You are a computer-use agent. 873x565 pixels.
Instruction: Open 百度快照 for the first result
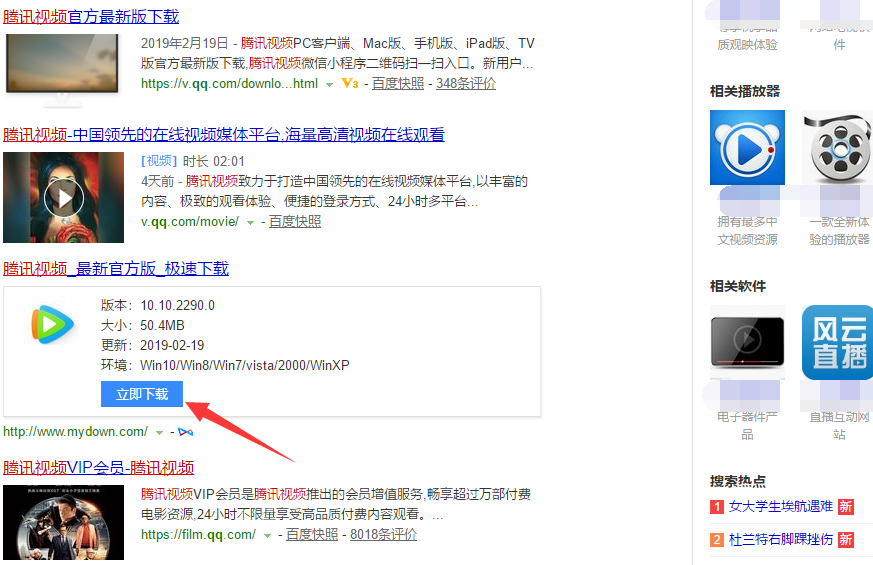[x=398, y=83]
